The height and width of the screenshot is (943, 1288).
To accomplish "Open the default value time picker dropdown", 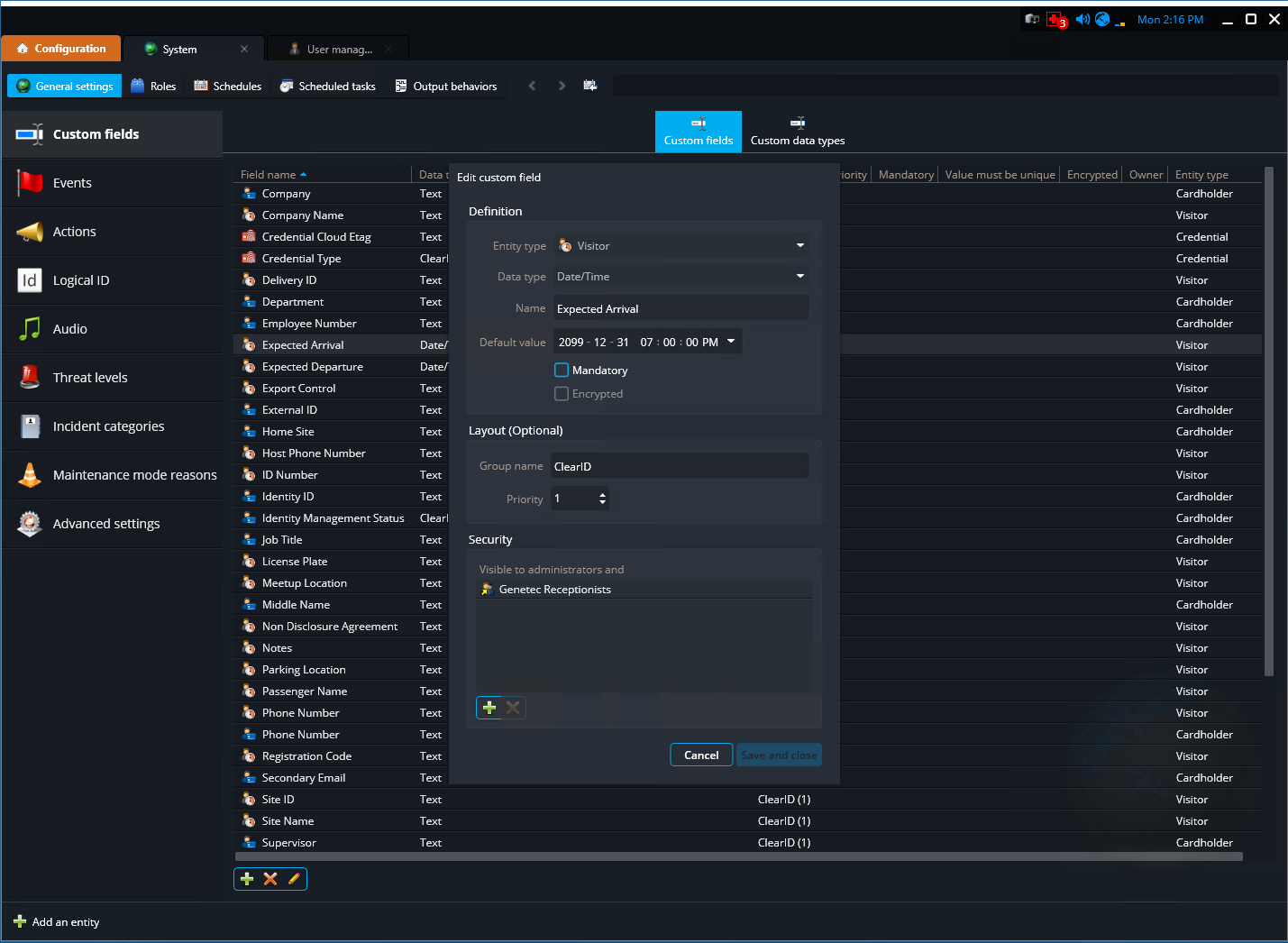I will point(730,342).
